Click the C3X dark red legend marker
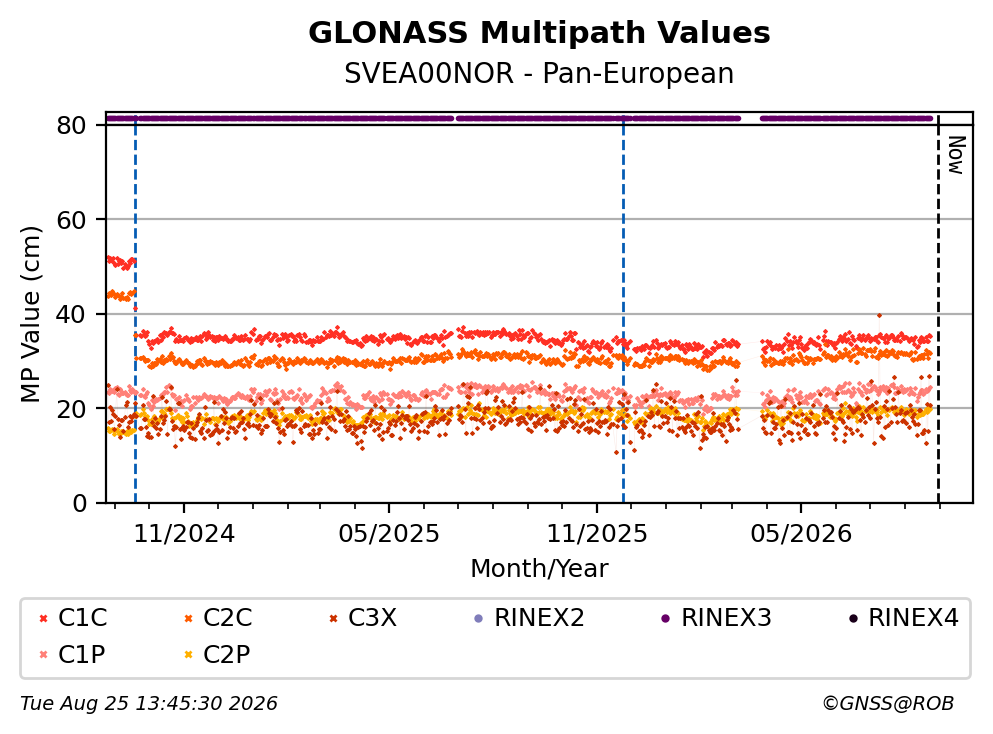Image resolution: width=993 pixels, height=734 pixels. pos(333,618)
